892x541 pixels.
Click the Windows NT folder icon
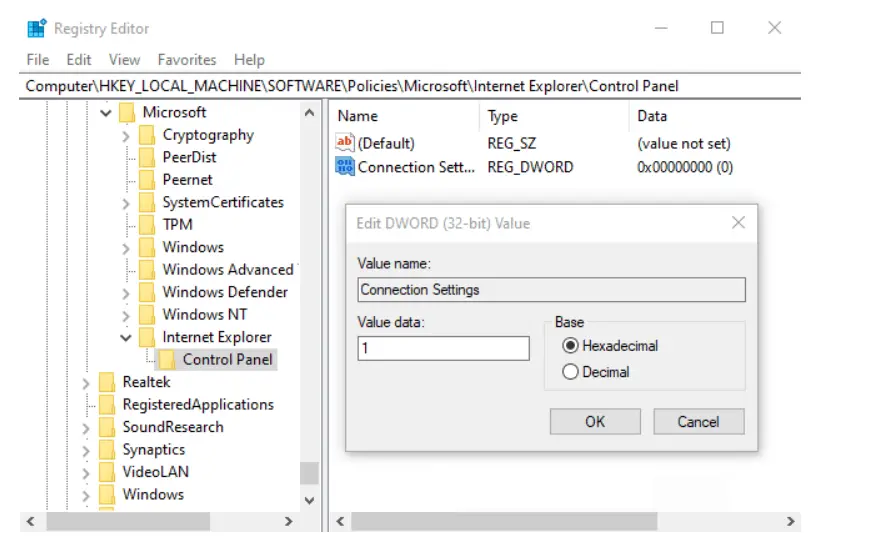pyautogui.click(x=147, y=315)
